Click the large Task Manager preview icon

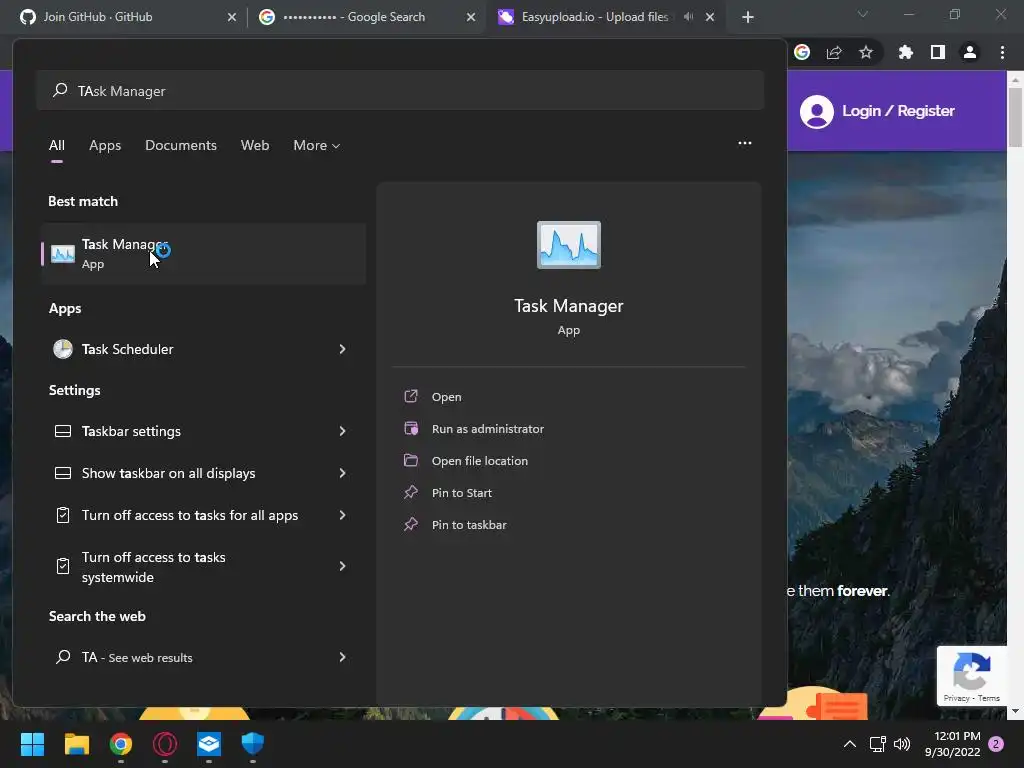tap(569, 245)
